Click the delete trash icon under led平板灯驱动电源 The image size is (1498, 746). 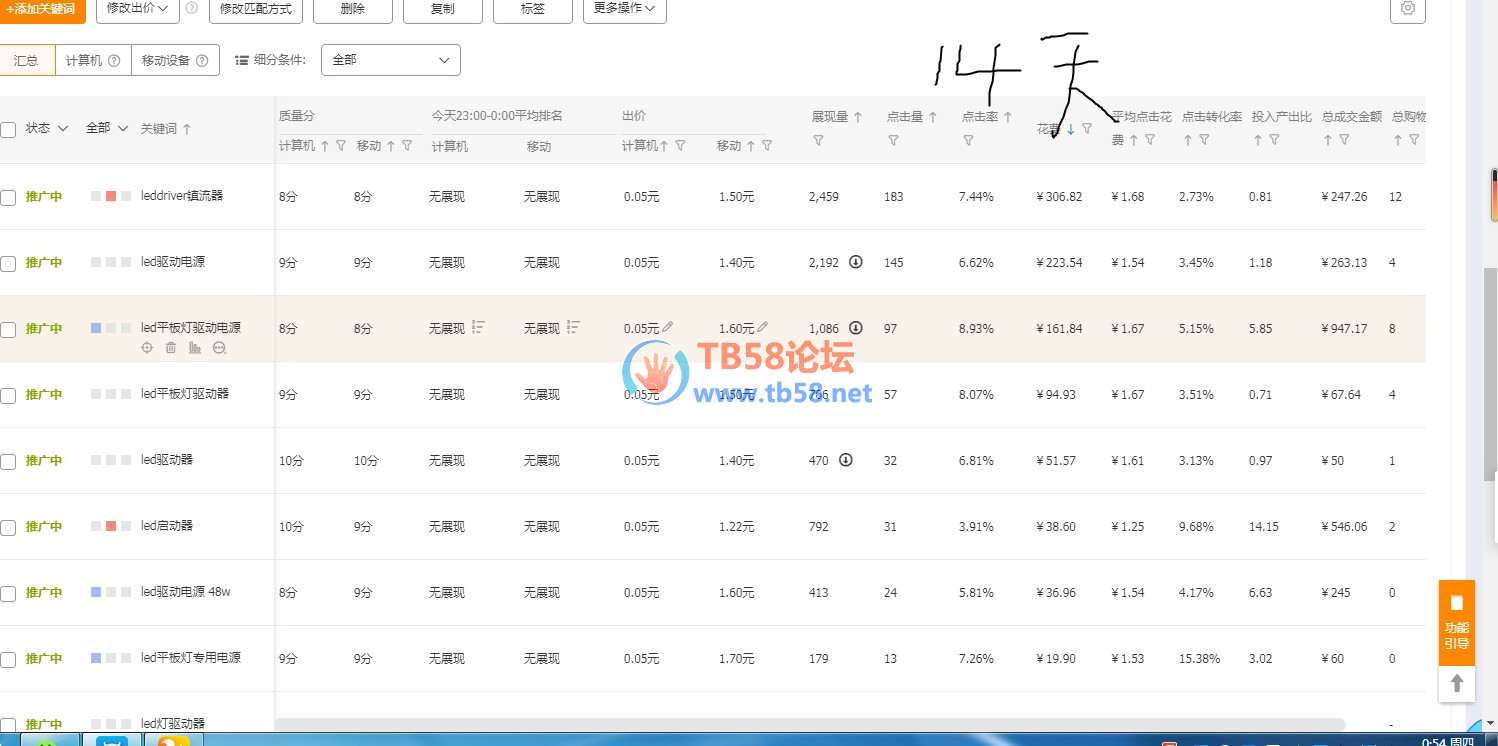tap(171, 348)
